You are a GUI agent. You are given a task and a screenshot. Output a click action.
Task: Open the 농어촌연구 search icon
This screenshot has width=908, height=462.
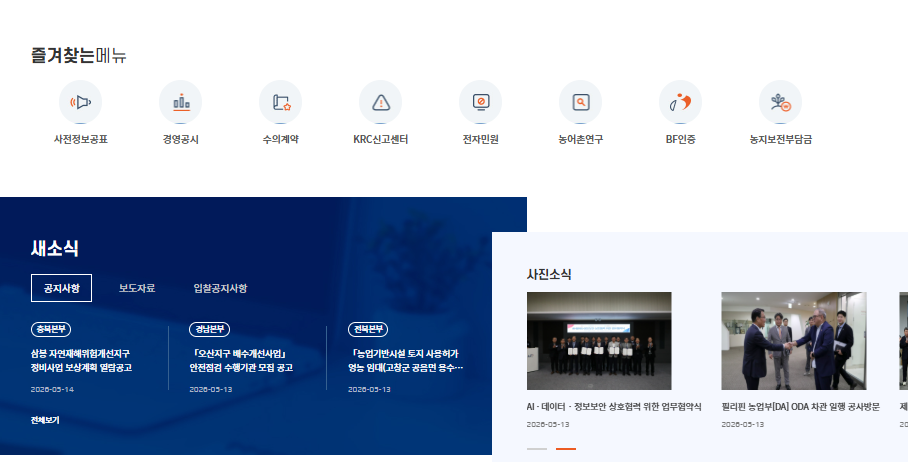(x=581, y=102)
